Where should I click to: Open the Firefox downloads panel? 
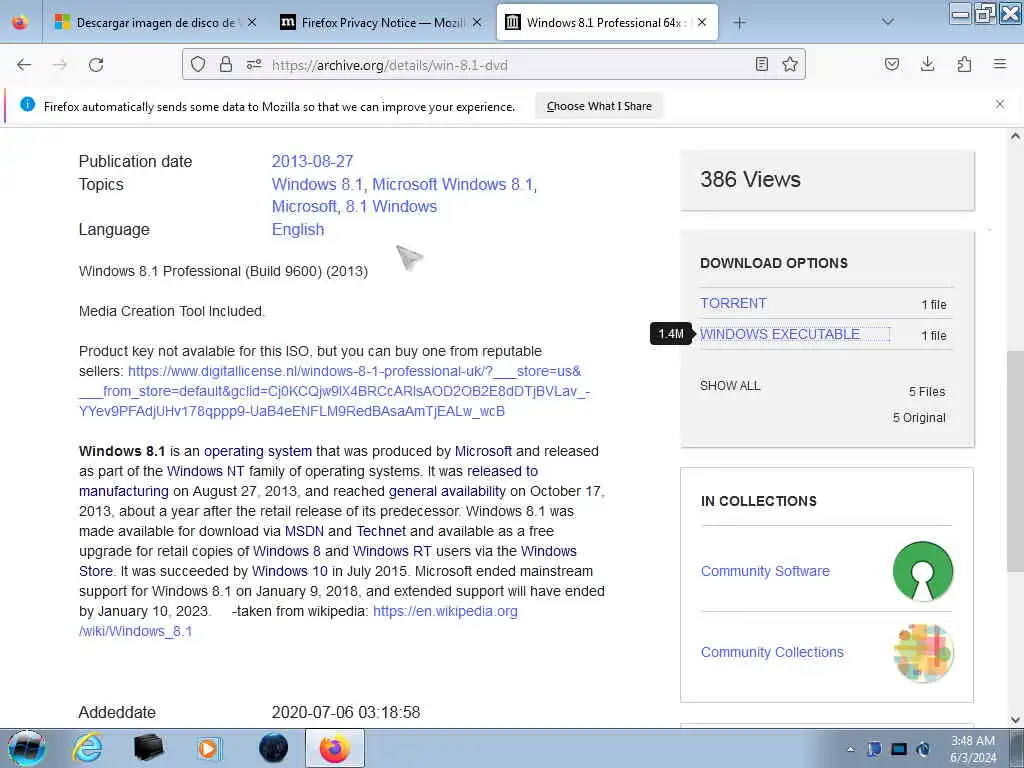[x=927, y=64]
